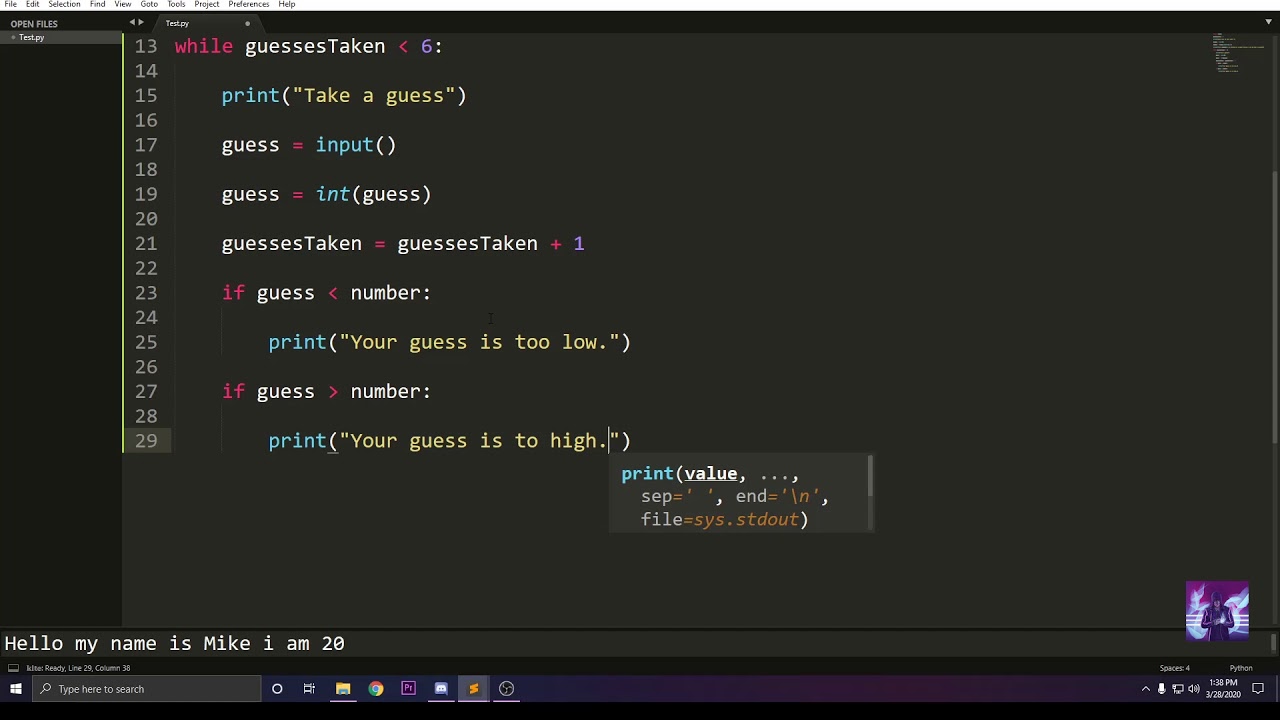Open the Project menu
Screen dimensions: 1280x720
[207, 4]
